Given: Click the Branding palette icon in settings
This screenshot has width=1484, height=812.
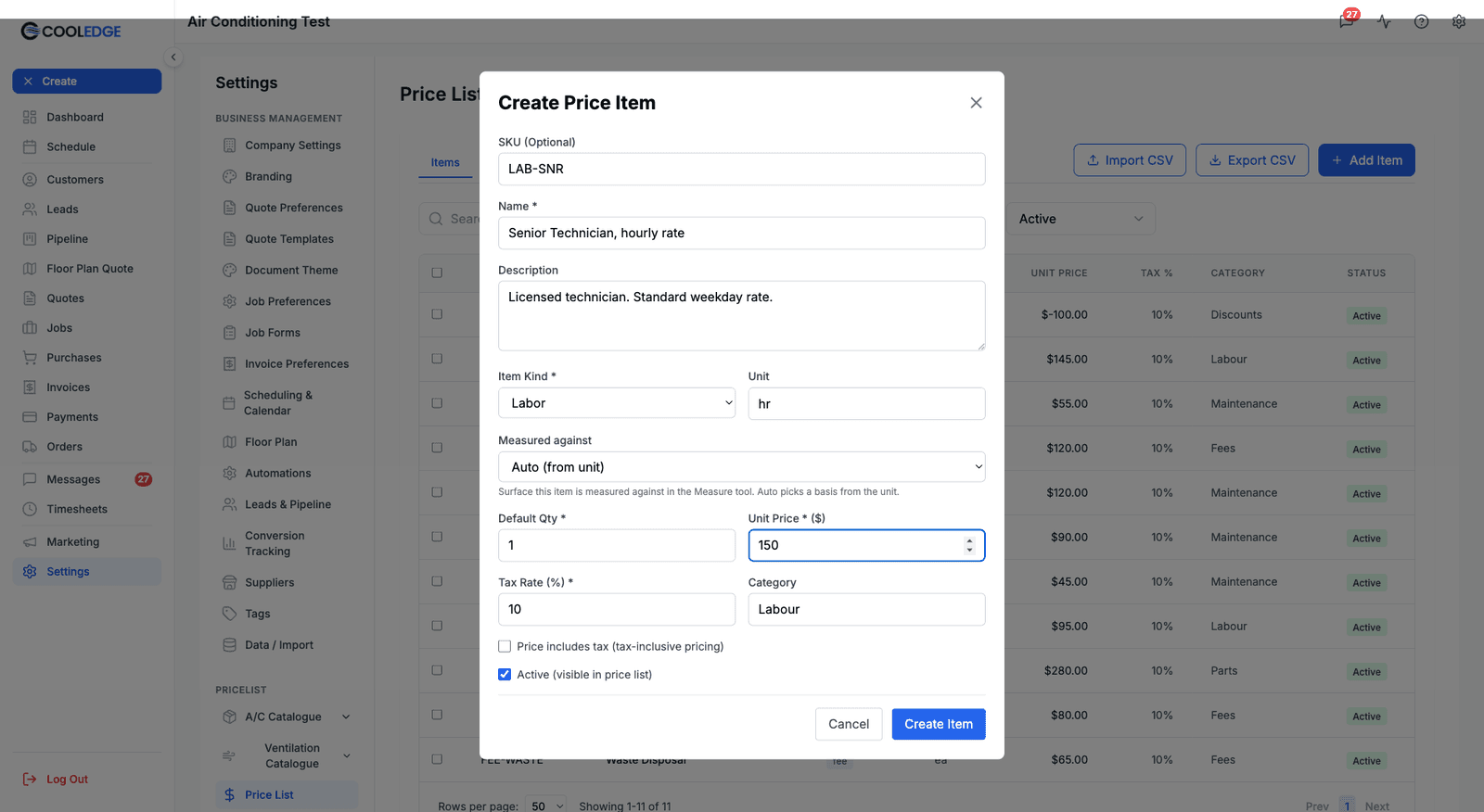Looking at the screenshot, I should [229, 176].
